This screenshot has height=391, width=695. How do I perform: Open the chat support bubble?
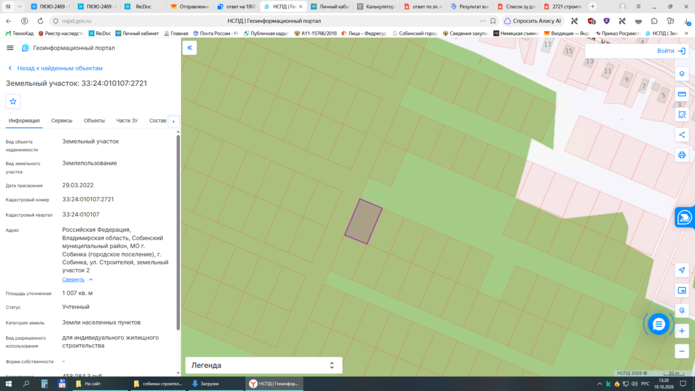pos(659,325)
